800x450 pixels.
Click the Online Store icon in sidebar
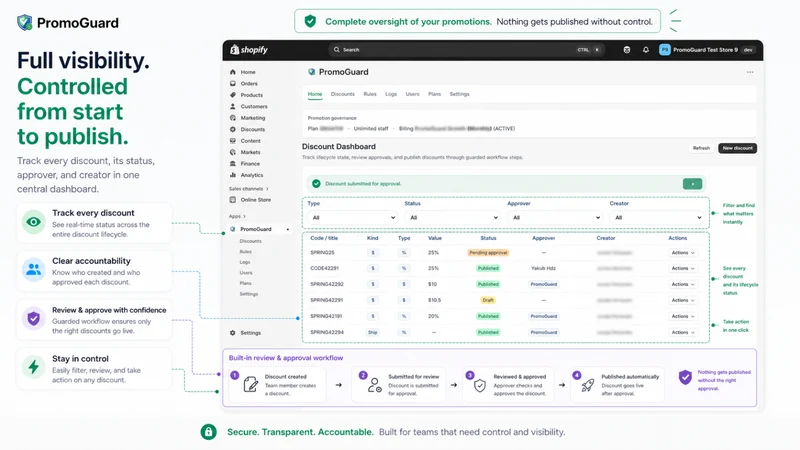tap(233, 199)
